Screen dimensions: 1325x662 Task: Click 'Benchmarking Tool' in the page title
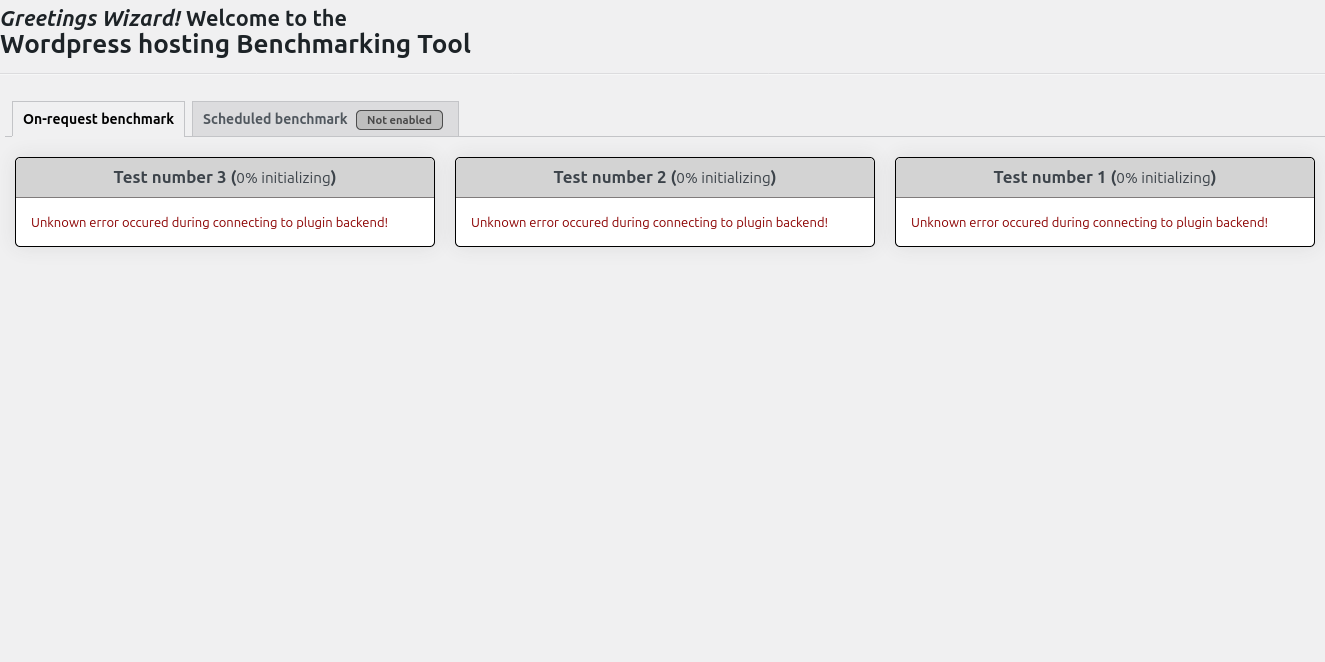pos(353,44)
